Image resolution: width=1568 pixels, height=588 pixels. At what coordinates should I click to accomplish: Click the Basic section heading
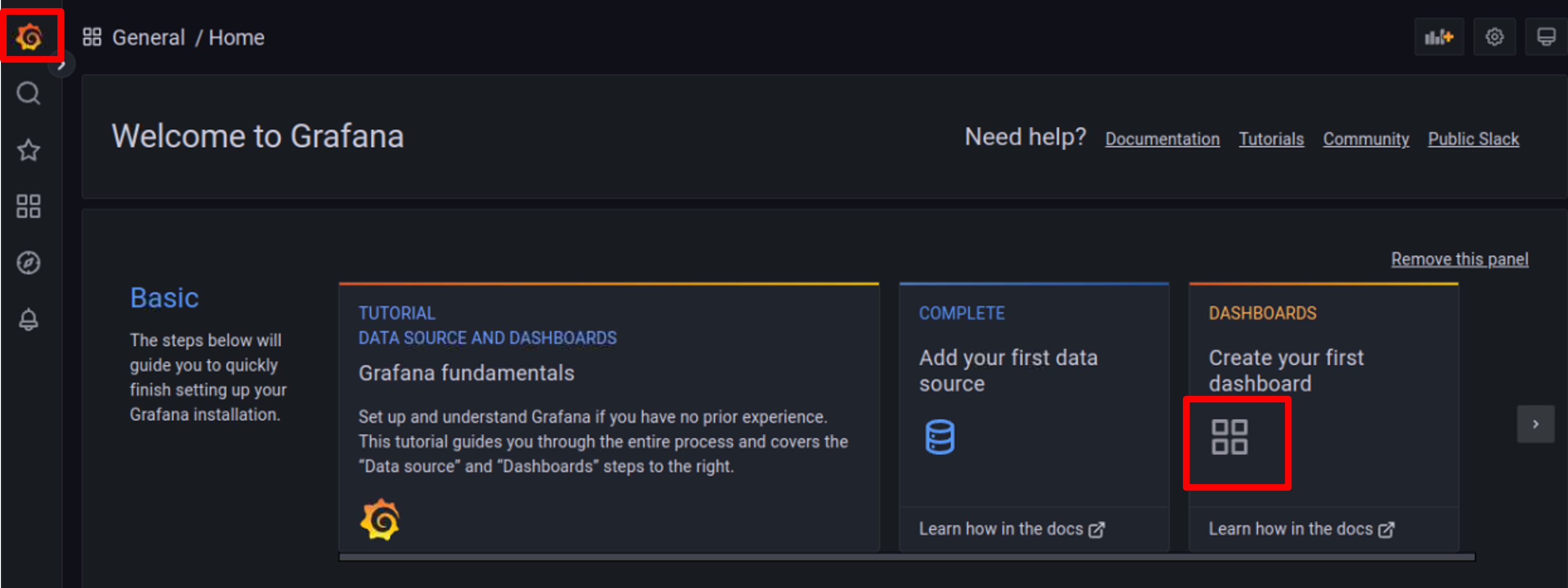164,298
